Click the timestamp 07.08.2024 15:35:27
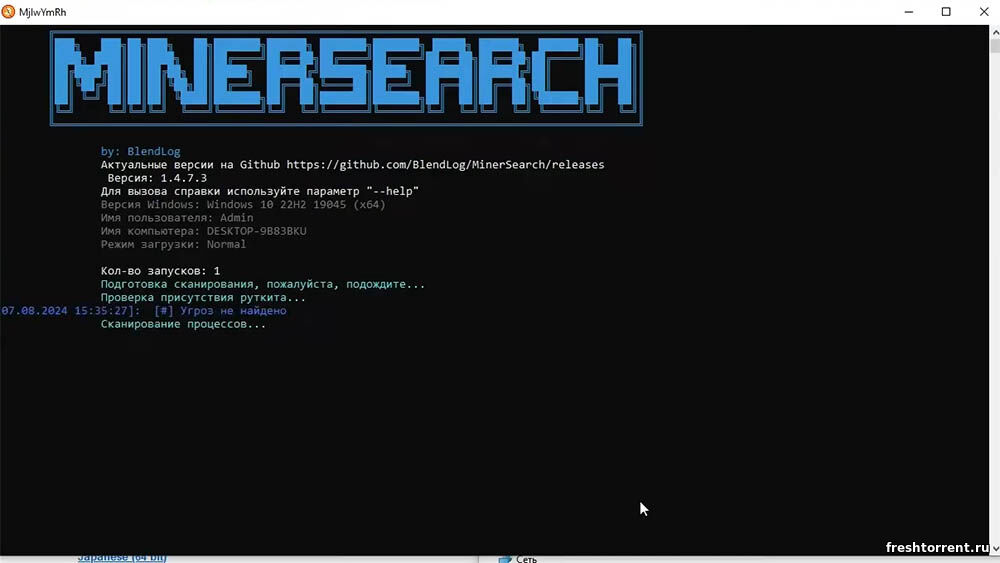 [x=70, y=311]
